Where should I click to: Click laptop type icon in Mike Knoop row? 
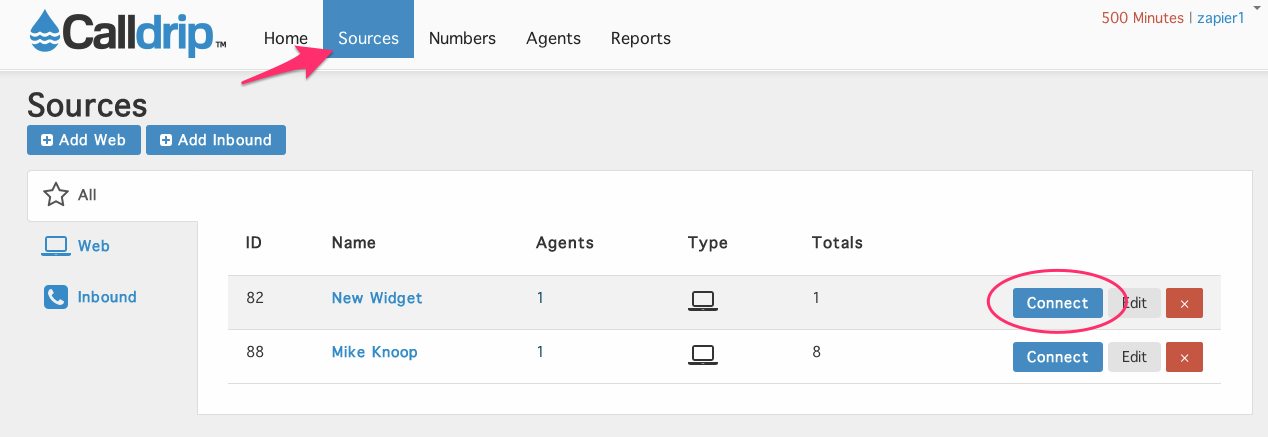click(x=703, y=354)
